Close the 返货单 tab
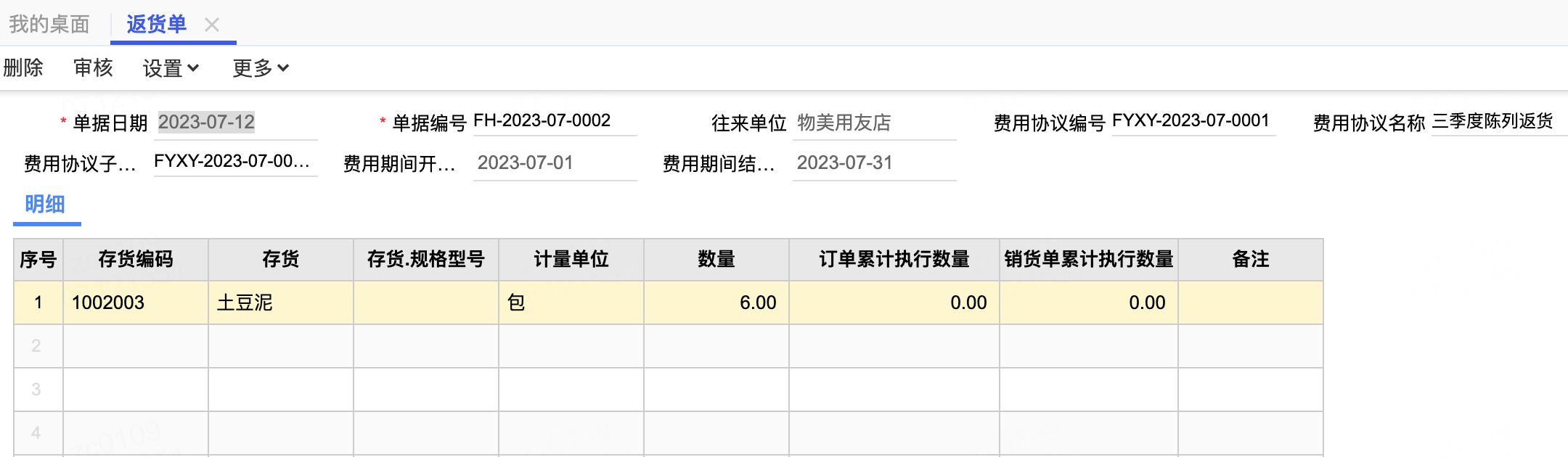 coord(212,25)
